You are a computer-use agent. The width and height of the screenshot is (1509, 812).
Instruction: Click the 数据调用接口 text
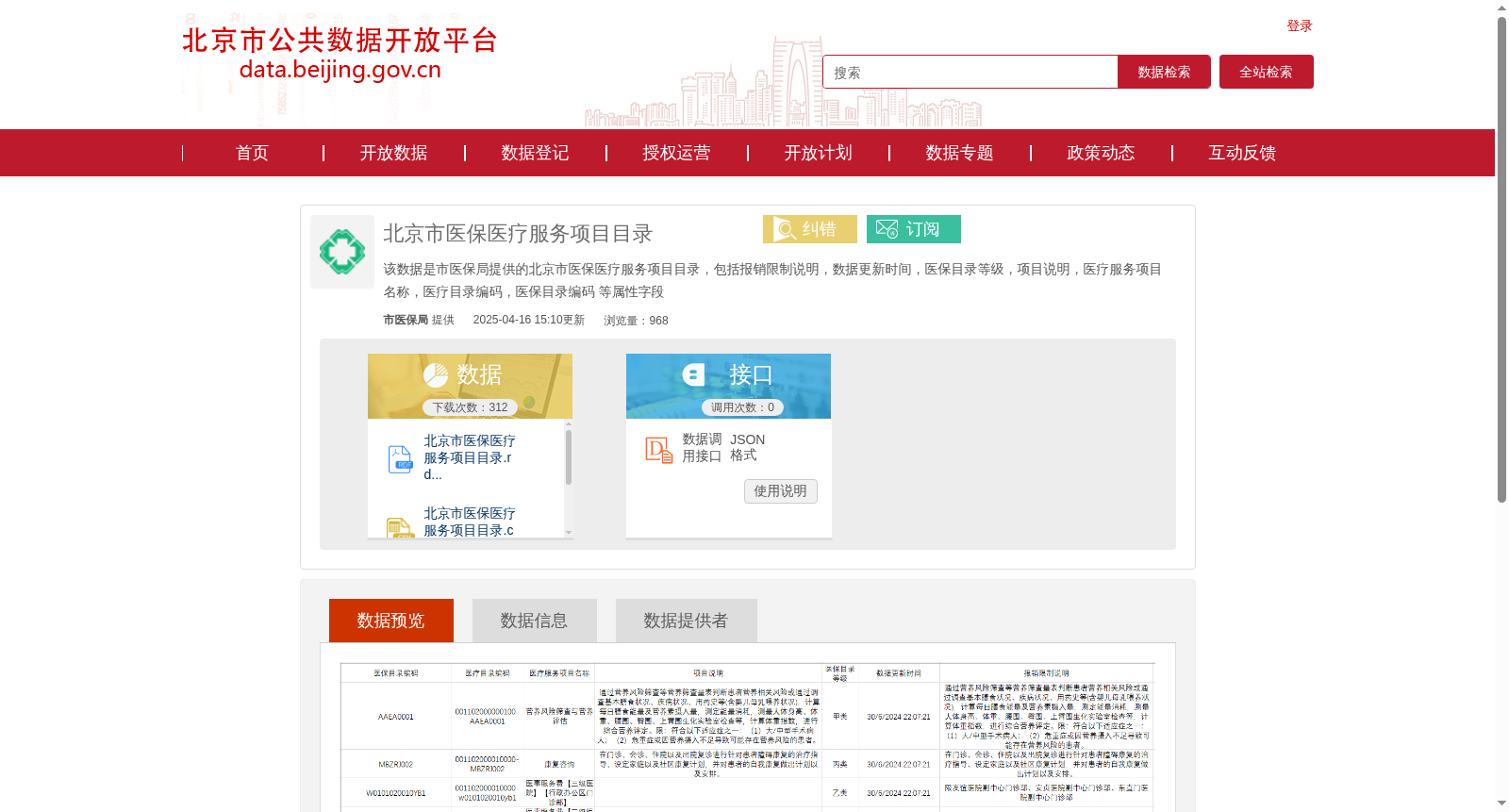[x=703, y=448]
